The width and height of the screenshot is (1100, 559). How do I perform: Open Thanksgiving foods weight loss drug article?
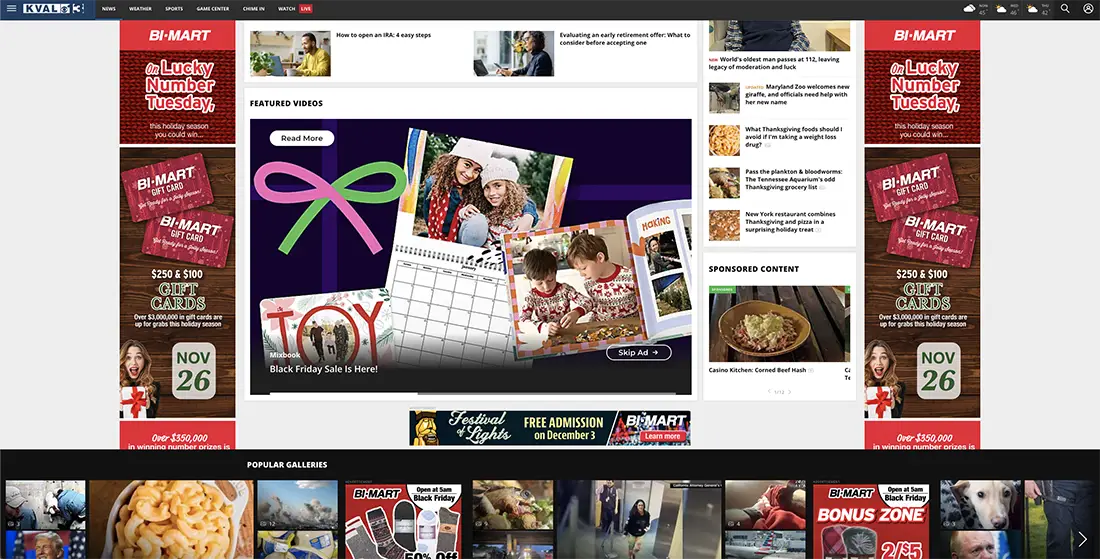click(793, 137)
